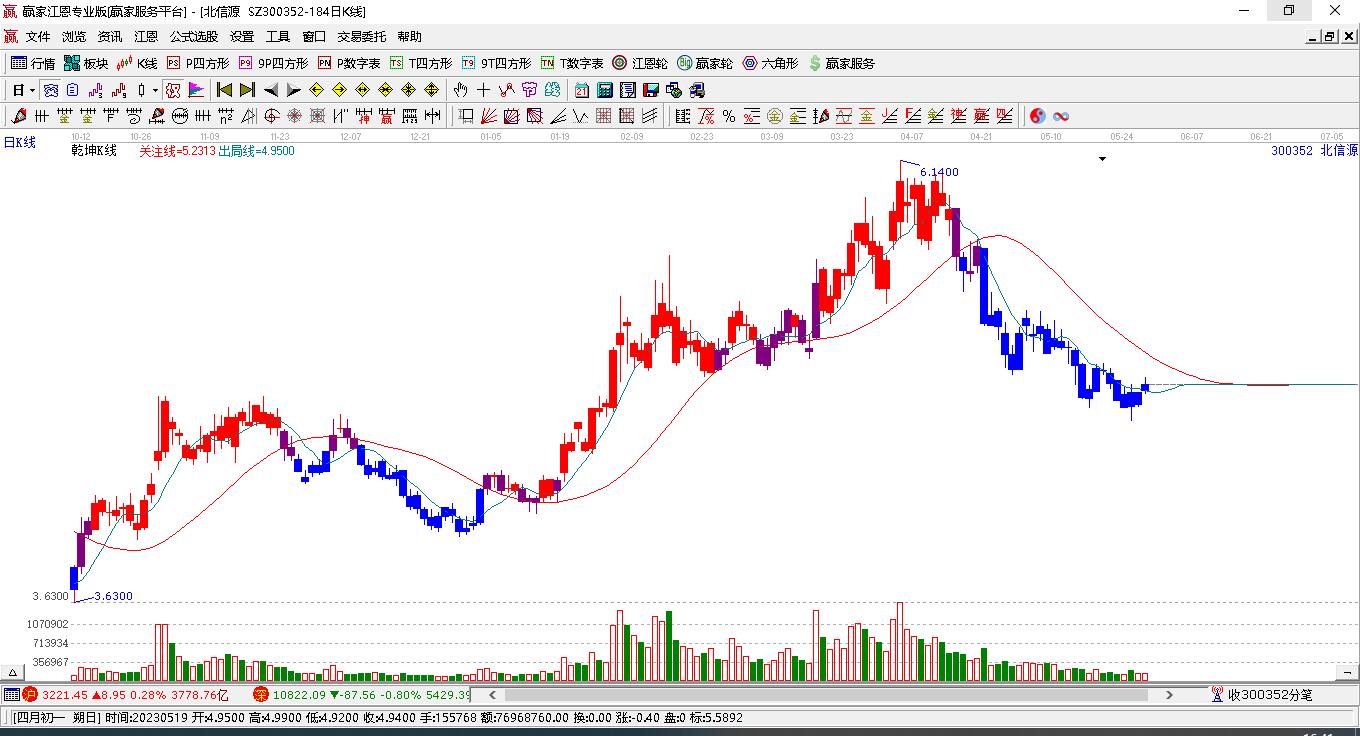Screen dimensions: 1360x736
Task: Click the red pencil drawing tool
Action: [19, 116]
